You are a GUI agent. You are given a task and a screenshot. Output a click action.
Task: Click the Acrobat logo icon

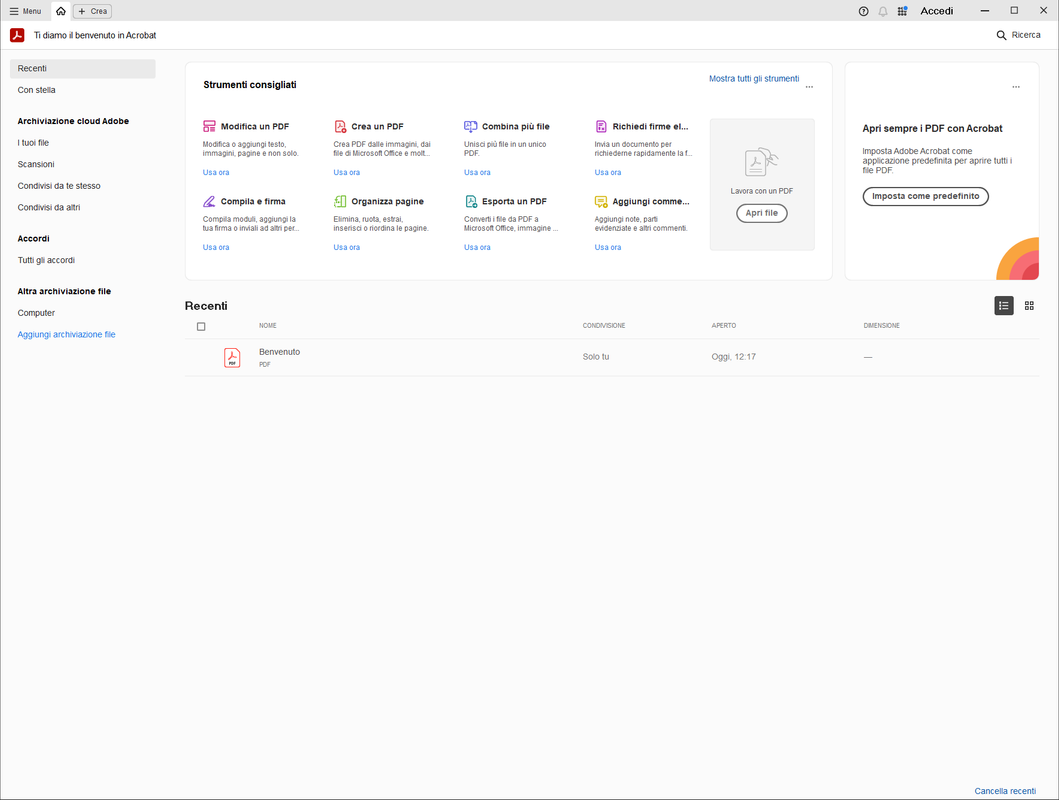click(18, 35)
